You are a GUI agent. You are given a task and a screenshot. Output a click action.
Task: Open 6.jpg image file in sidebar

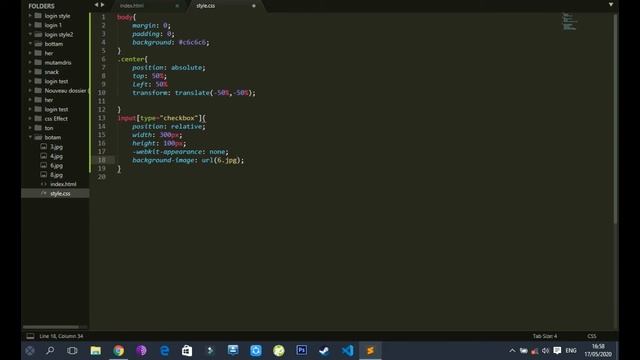(56, 165)
